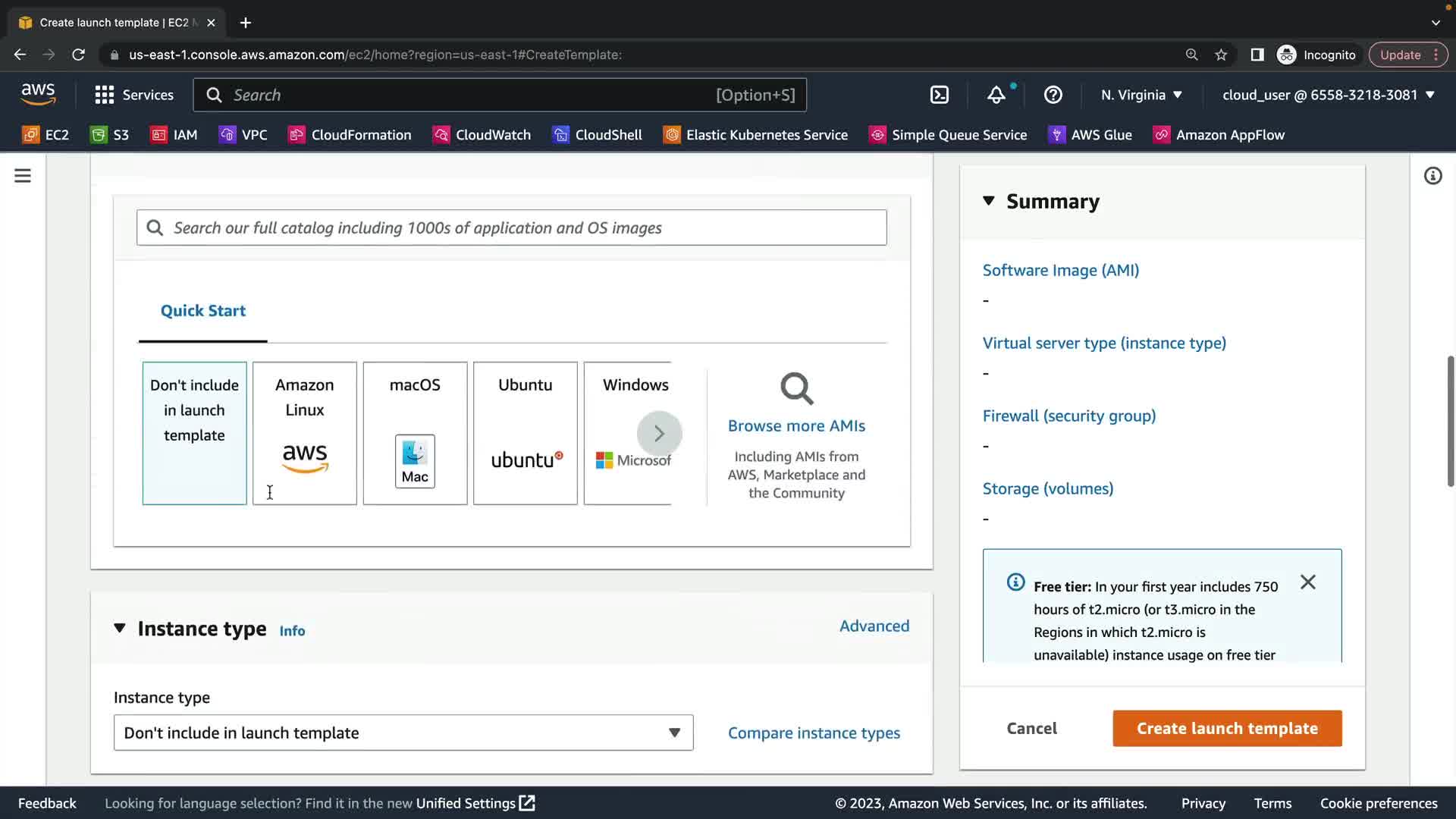Viewport: 1456px width, 819px height.
Task: Open the notifications bell
Action: point(996,95)
